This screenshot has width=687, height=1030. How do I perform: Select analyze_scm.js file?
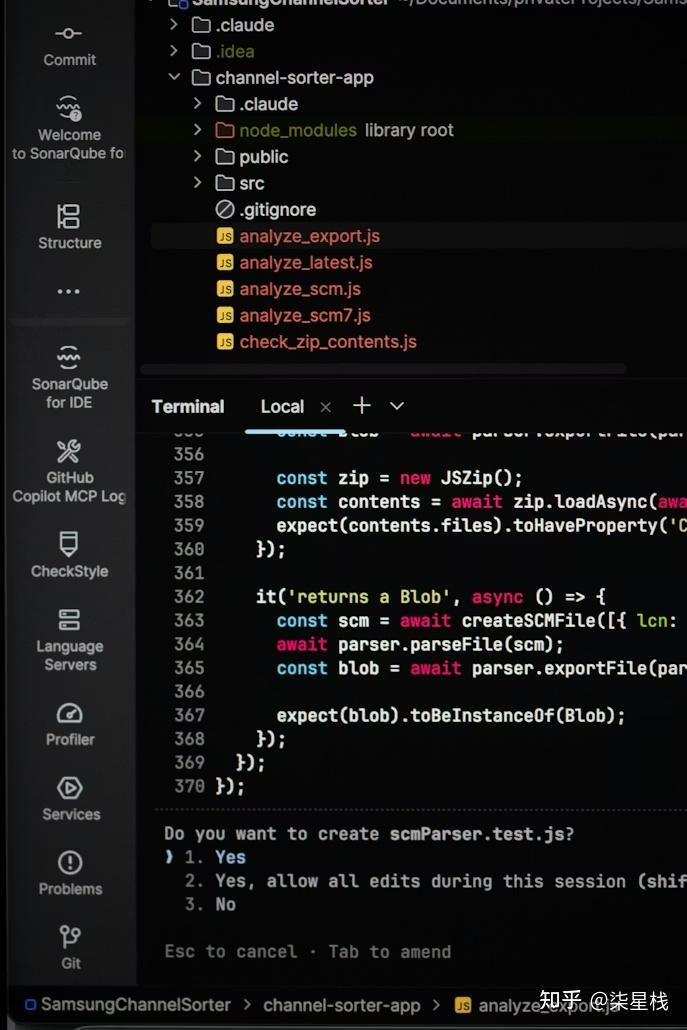tap(288, 289)
